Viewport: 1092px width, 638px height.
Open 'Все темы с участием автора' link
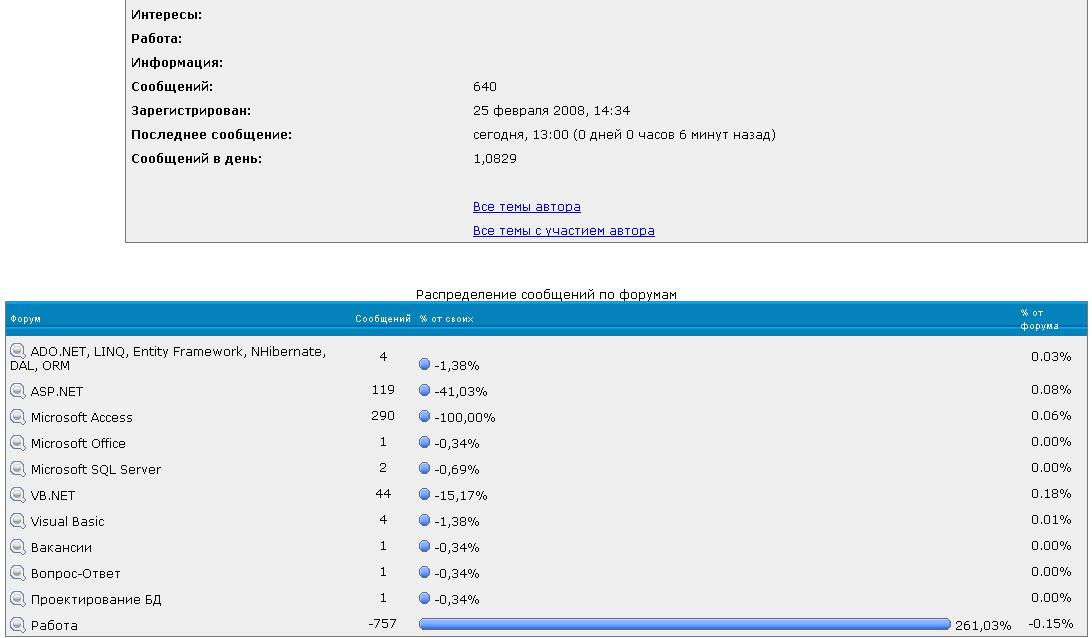[563, 231]
